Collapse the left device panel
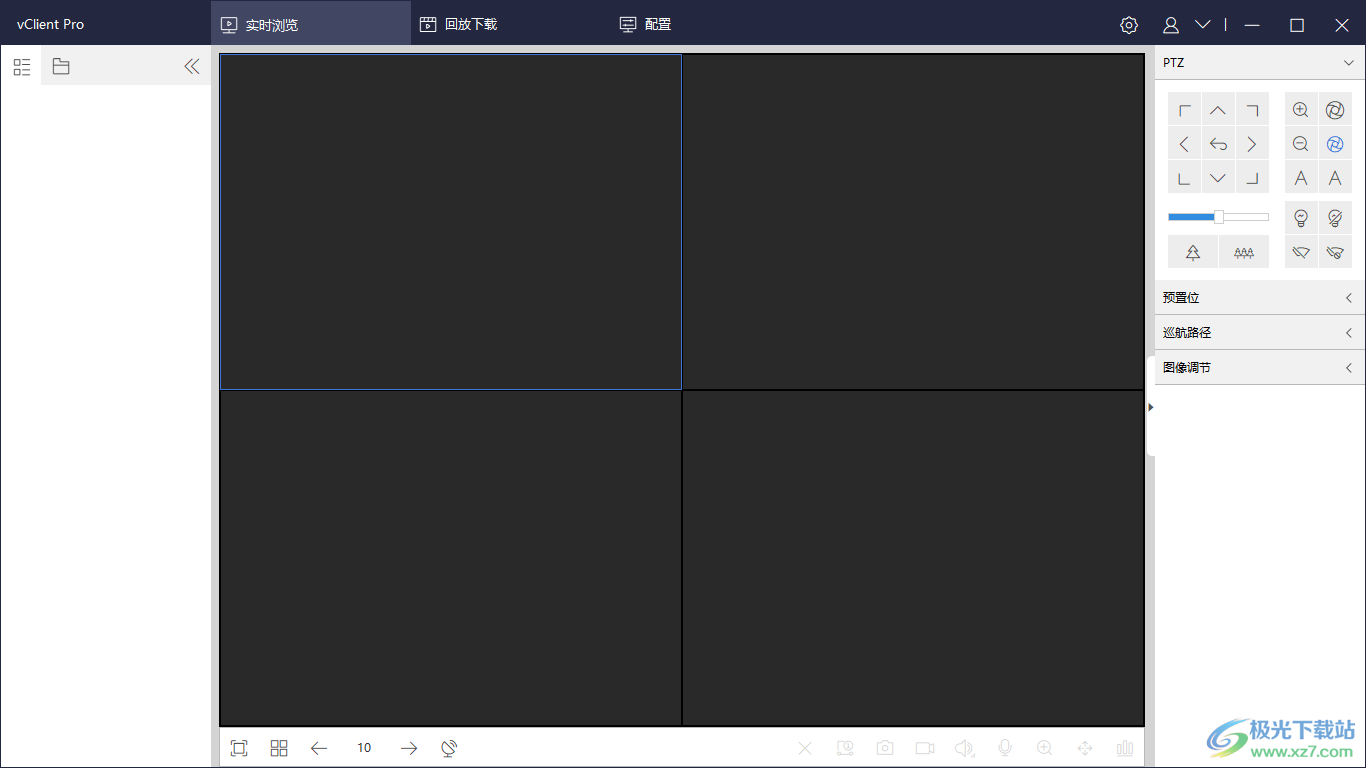This screenshot has width=1366, height=768. point(192,67)
